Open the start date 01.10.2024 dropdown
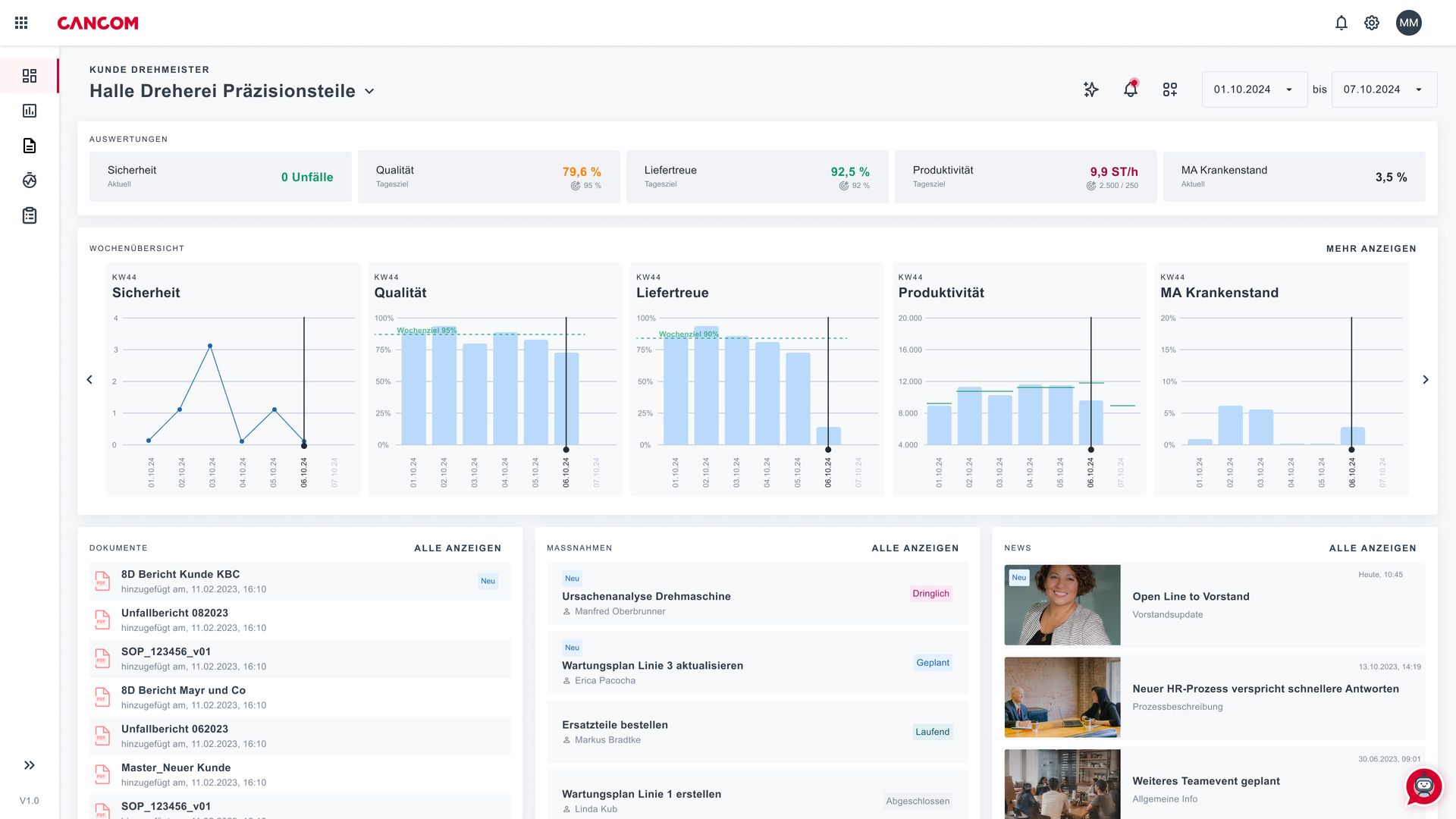Image resolution: width=1456 pixels, height=819 pixels. click(1254, 89)
